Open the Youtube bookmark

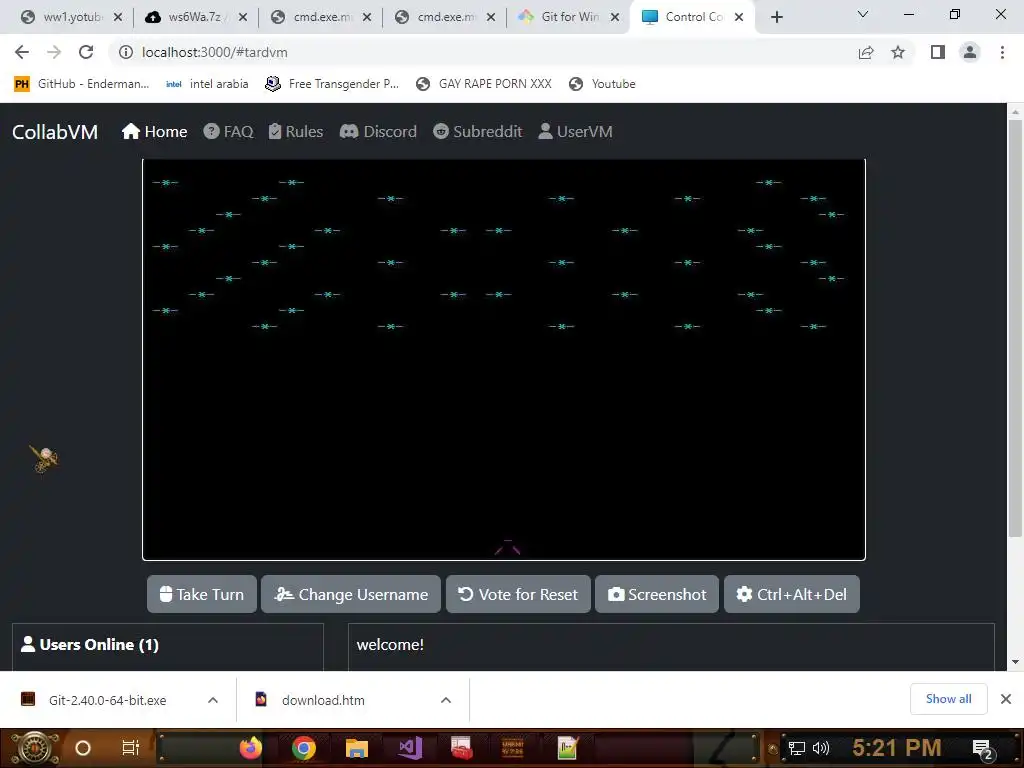[x=602, y=84]
